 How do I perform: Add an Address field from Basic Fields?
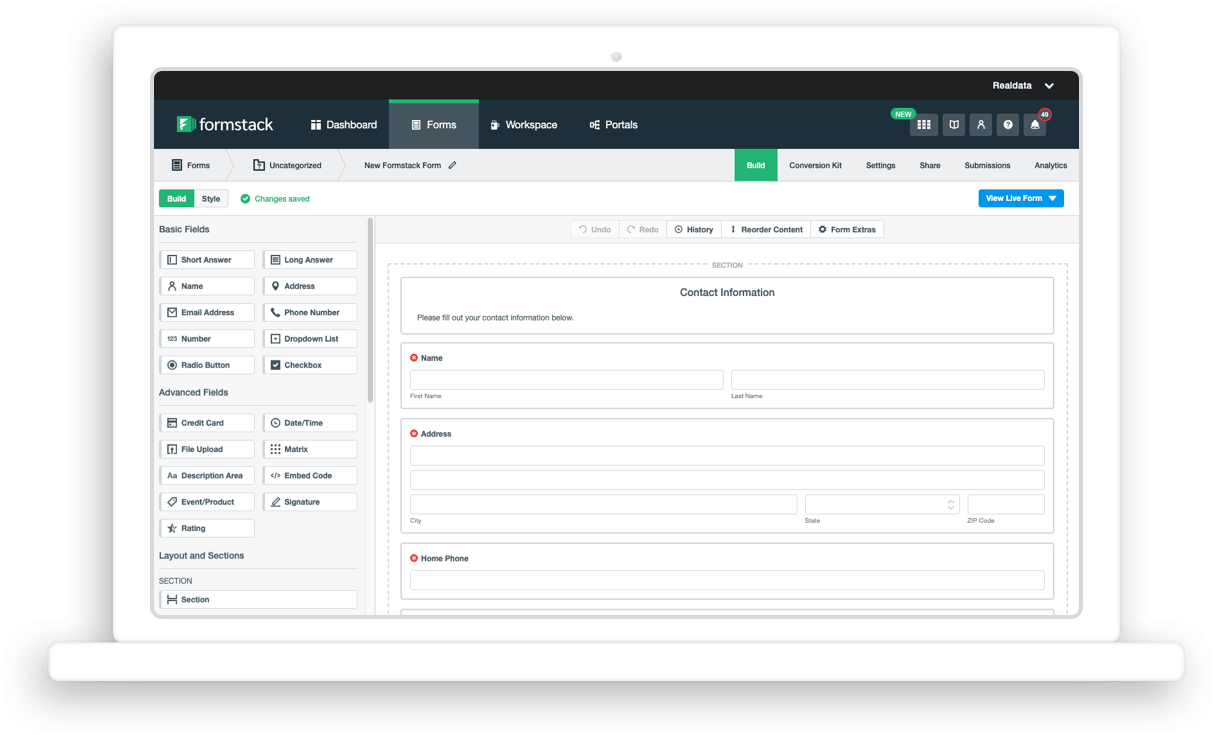click(310, 286)
